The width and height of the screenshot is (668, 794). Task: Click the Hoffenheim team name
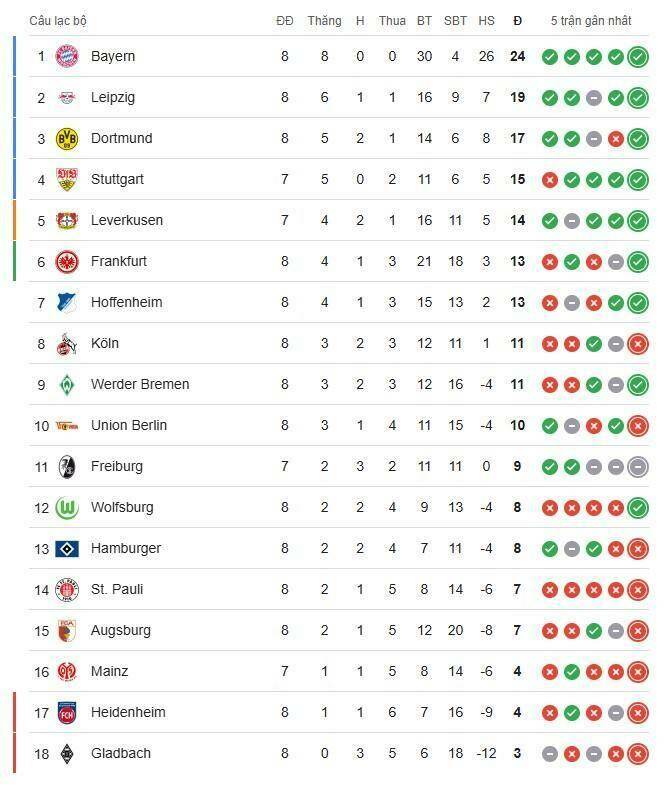click(126, 302)
